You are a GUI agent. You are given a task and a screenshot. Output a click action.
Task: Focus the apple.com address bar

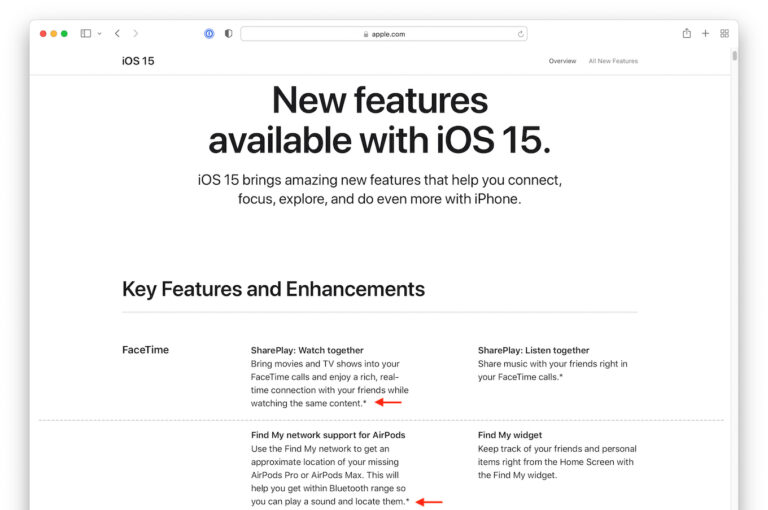(x=384, y=34)
